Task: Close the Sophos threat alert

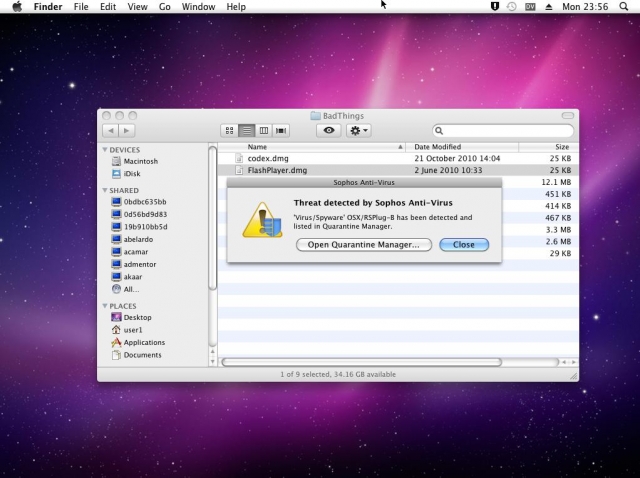Action: 463,245
